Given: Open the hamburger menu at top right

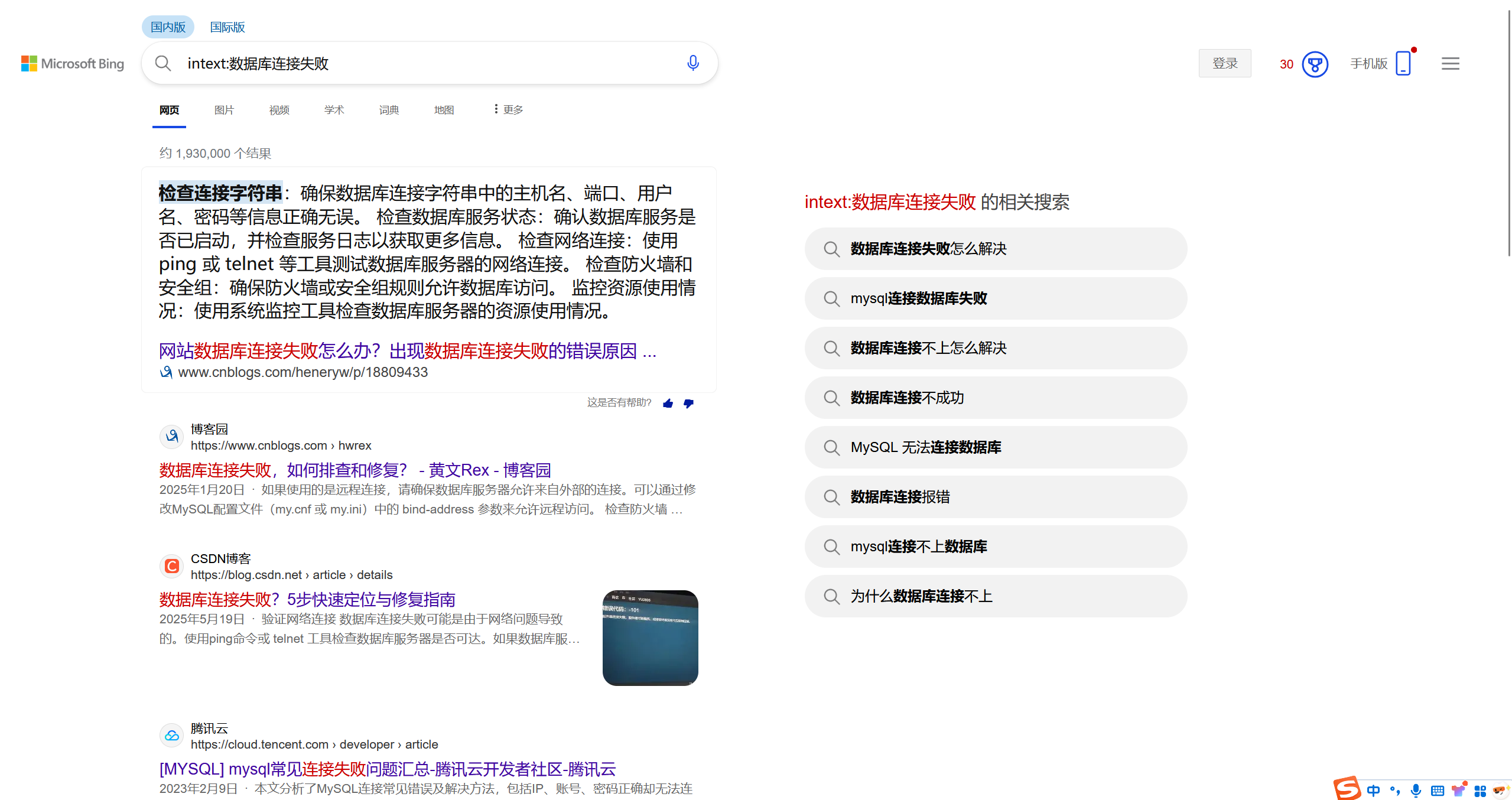Looking at the screenshot, I should tap(1449, 63).
